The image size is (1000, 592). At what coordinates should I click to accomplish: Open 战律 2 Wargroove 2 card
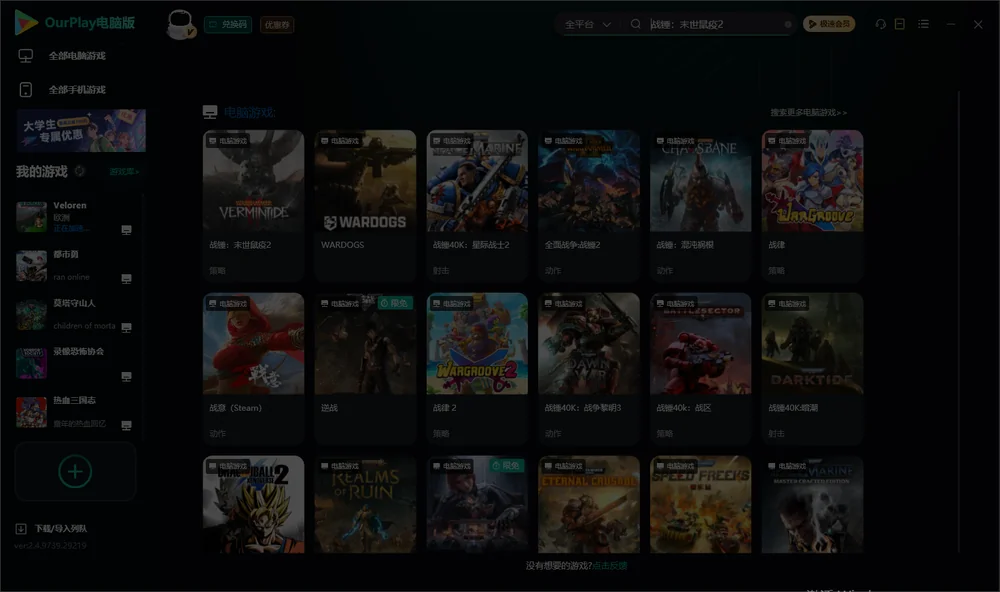point(477,368)
